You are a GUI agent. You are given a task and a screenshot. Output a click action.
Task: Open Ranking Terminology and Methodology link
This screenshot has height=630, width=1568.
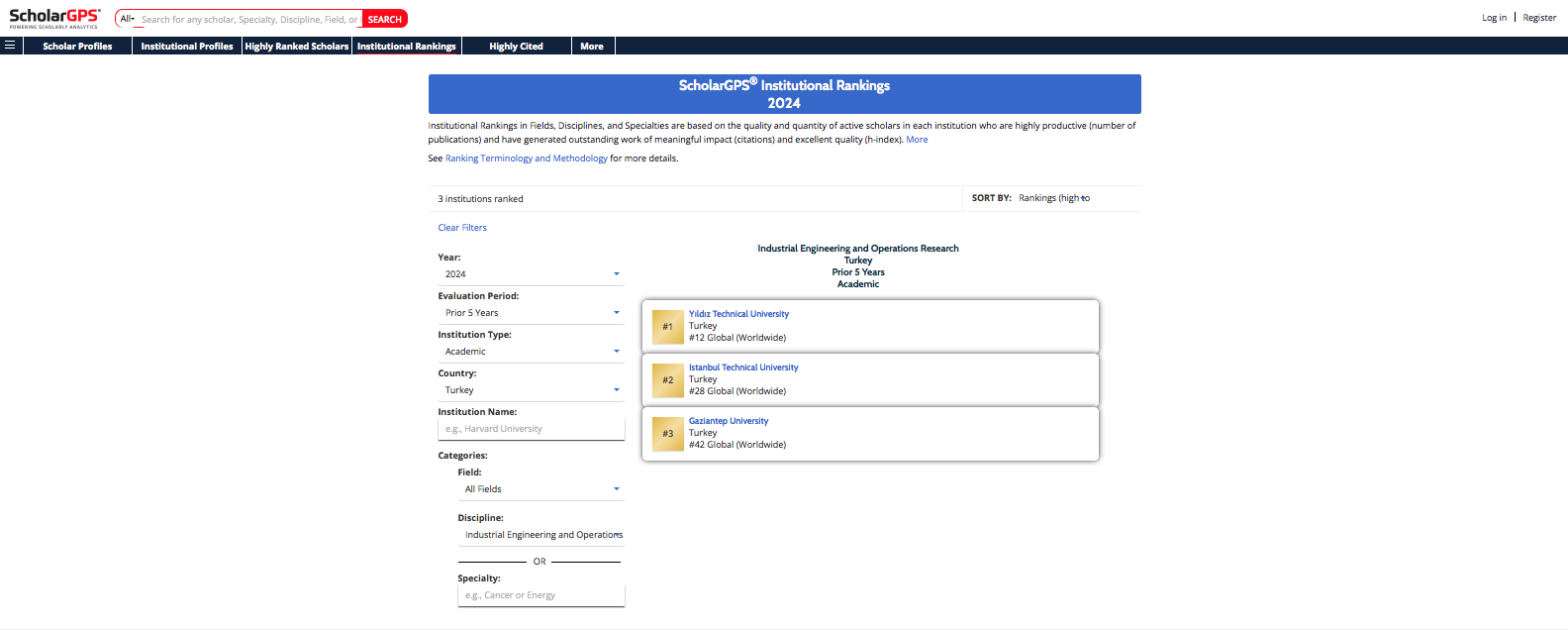(x=527, y=158)
